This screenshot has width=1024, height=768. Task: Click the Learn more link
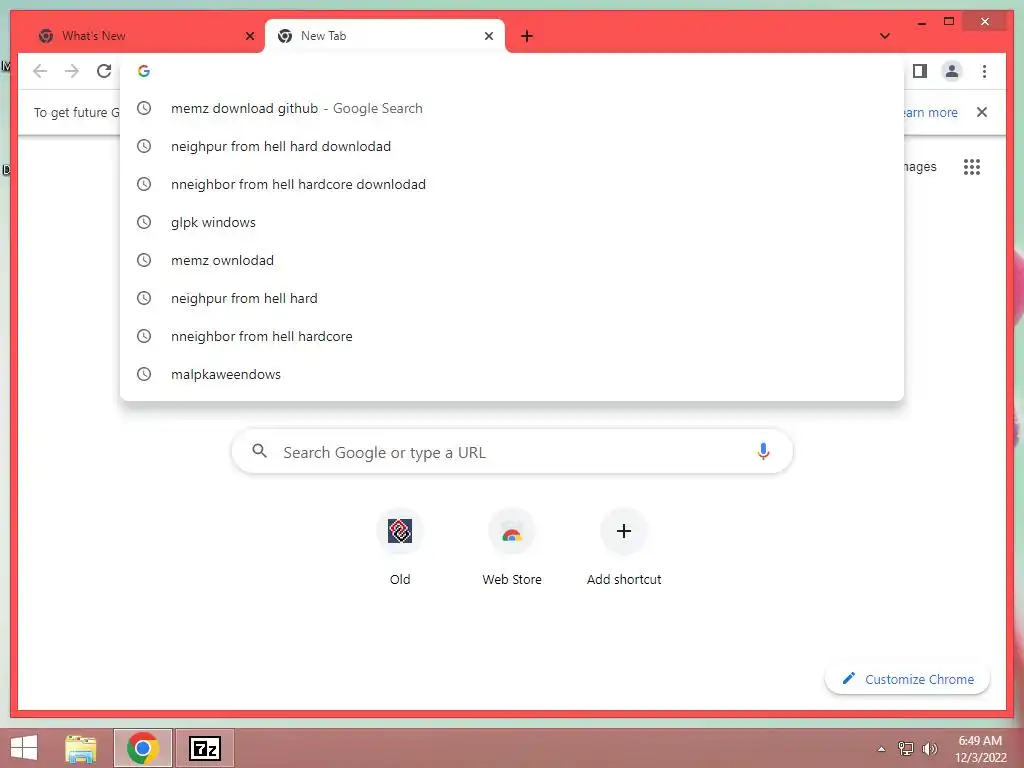click(x=930, y=112)
